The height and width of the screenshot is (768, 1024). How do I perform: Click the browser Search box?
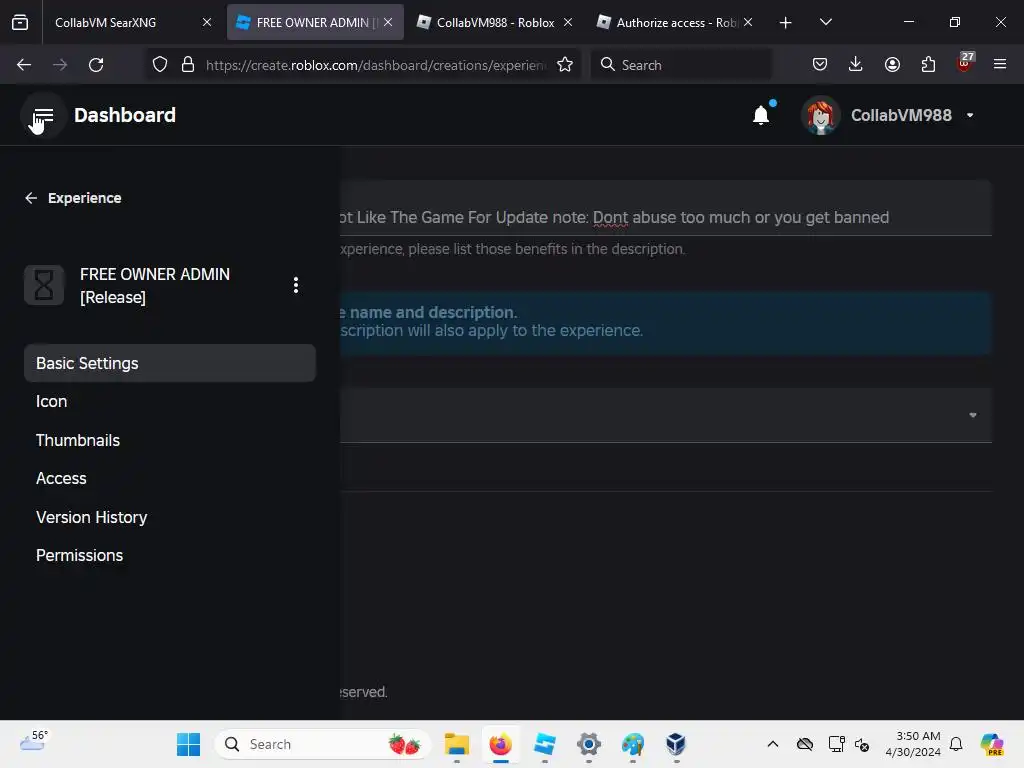point(681,65)
